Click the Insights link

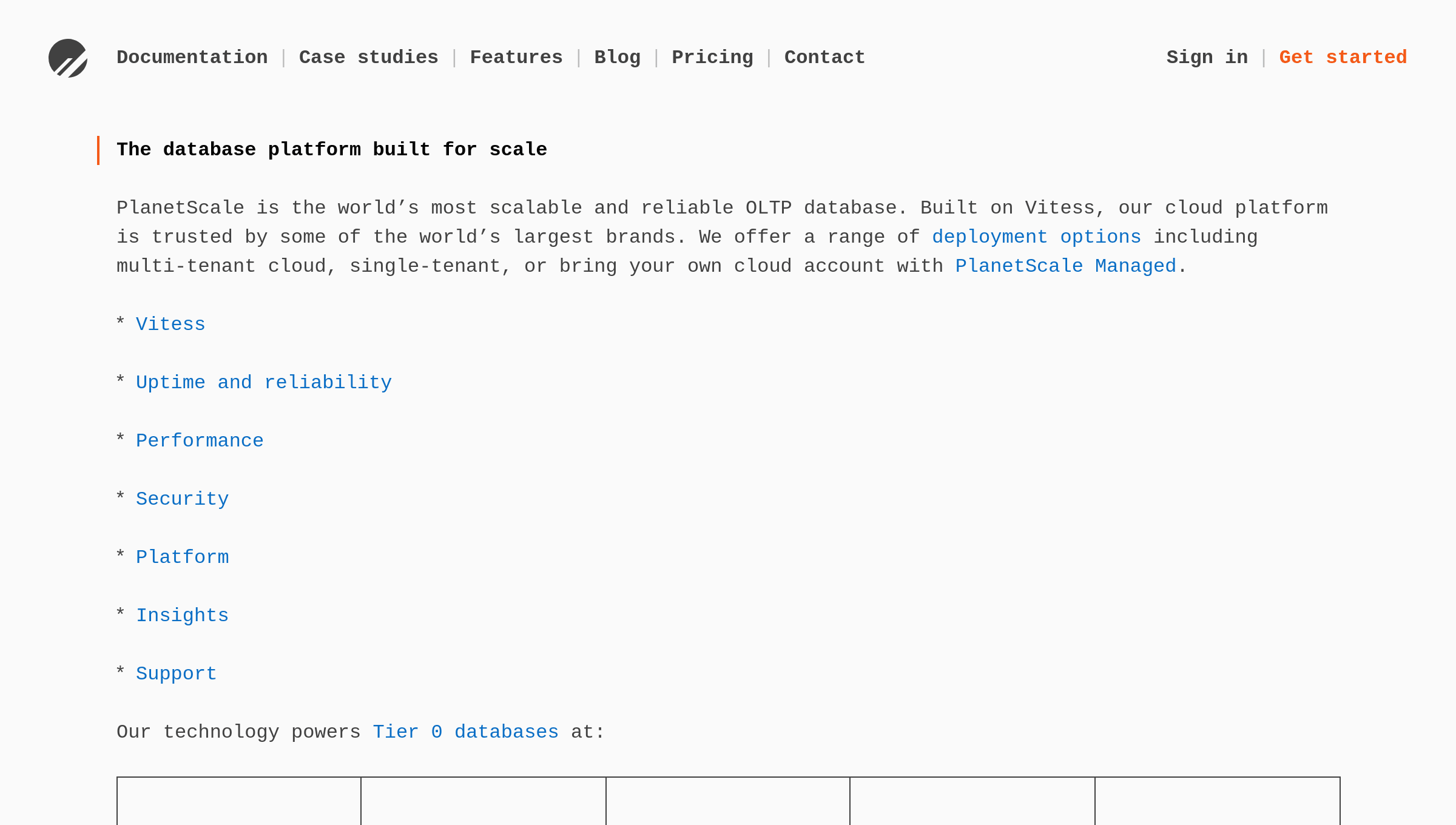(x=183, y=615)
